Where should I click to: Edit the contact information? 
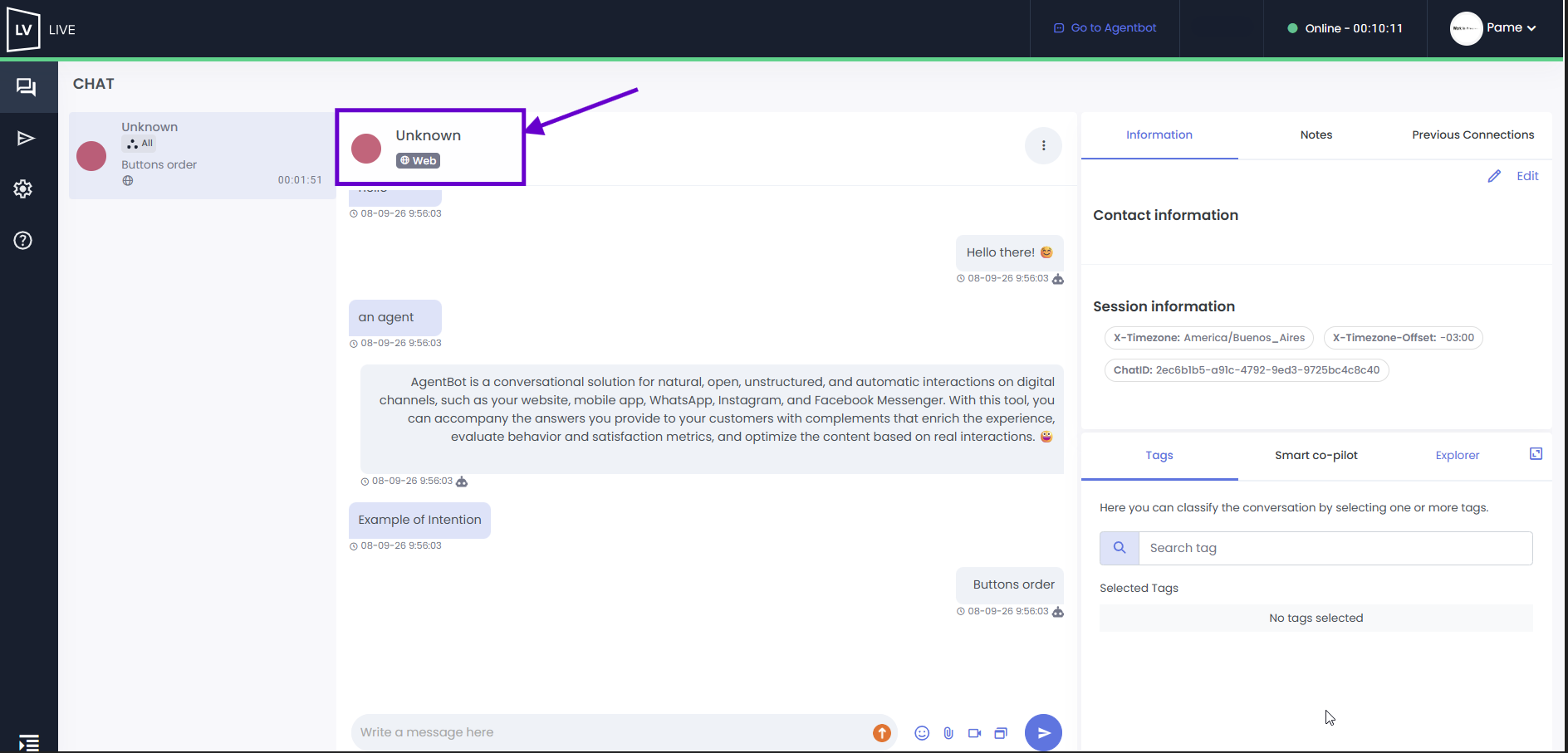(x=1527, y=176)
